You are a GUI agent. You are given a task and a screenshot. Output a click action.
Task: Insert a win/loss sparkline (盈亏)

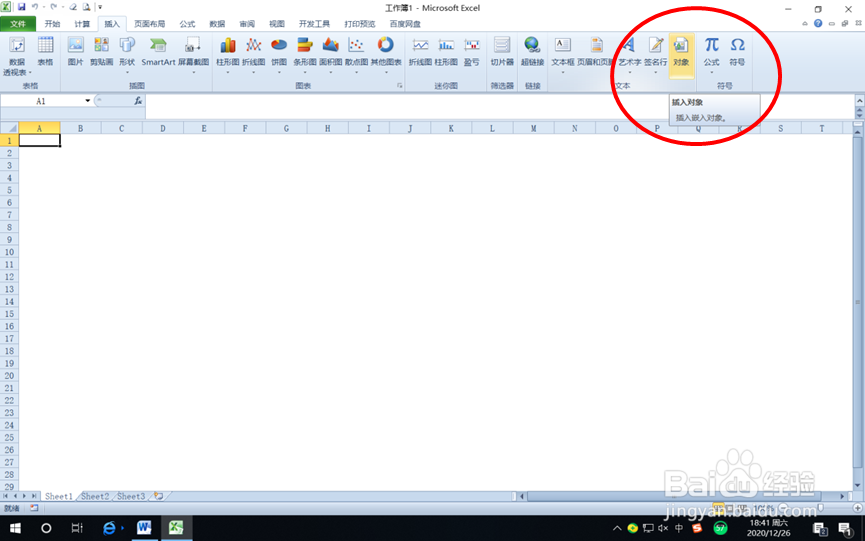click(x=471, y=52)
